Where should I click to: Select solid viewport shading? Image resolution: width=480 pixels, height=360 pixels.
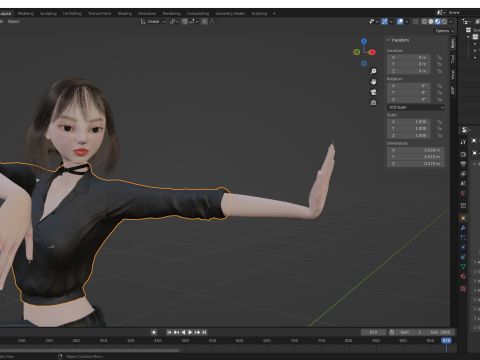pos(431,22)
